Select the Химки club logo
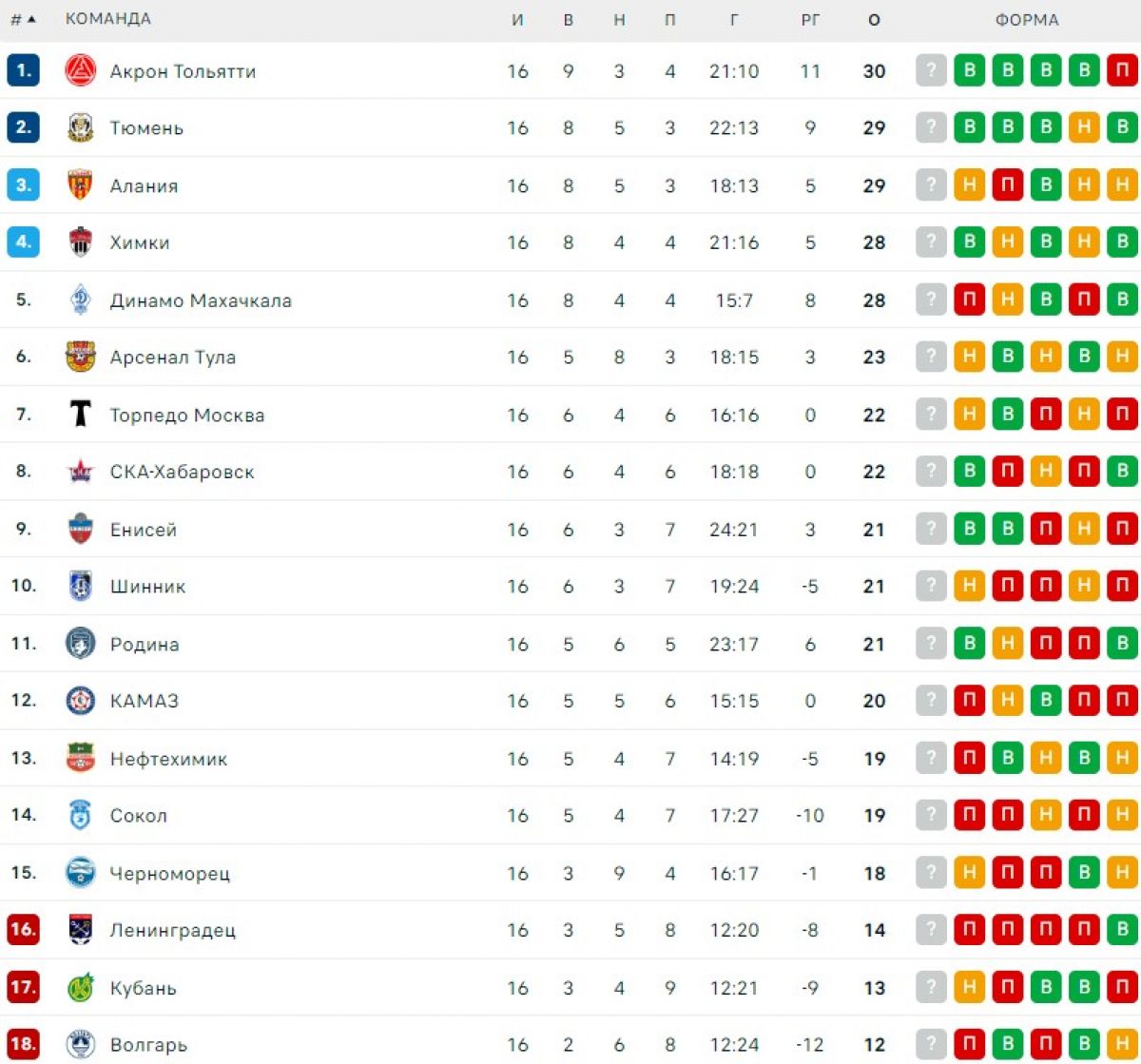Image resolution: width=1141 pixels, height=1064 pixels. [81, 242]
